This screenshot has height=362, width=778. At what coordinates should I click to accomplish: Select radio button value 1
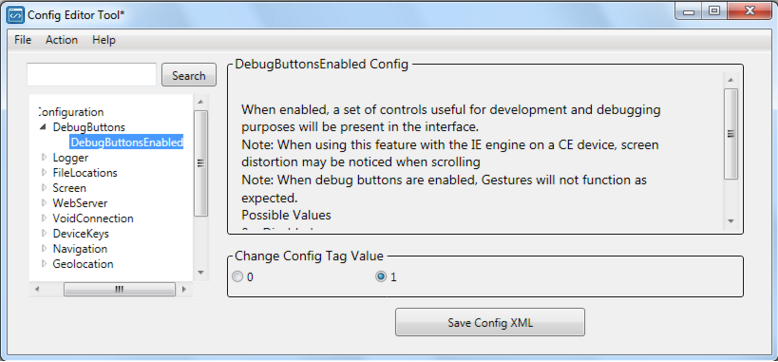point(381,277)
